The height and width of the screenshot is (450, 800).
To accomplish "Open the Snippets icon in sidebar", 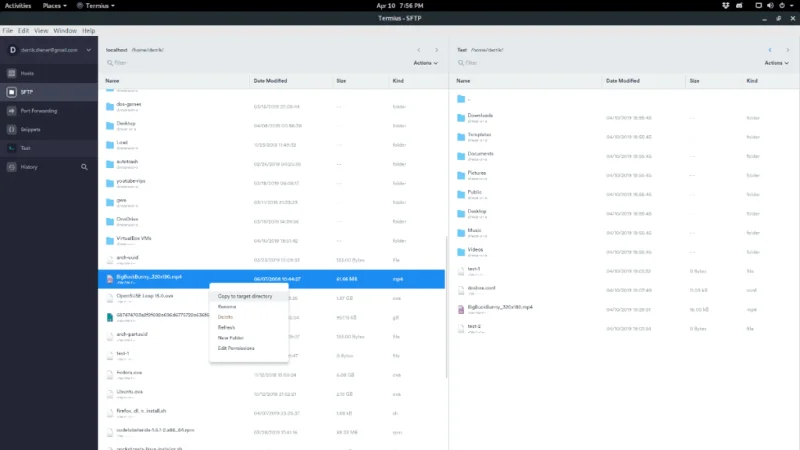I will click(12, 130).
